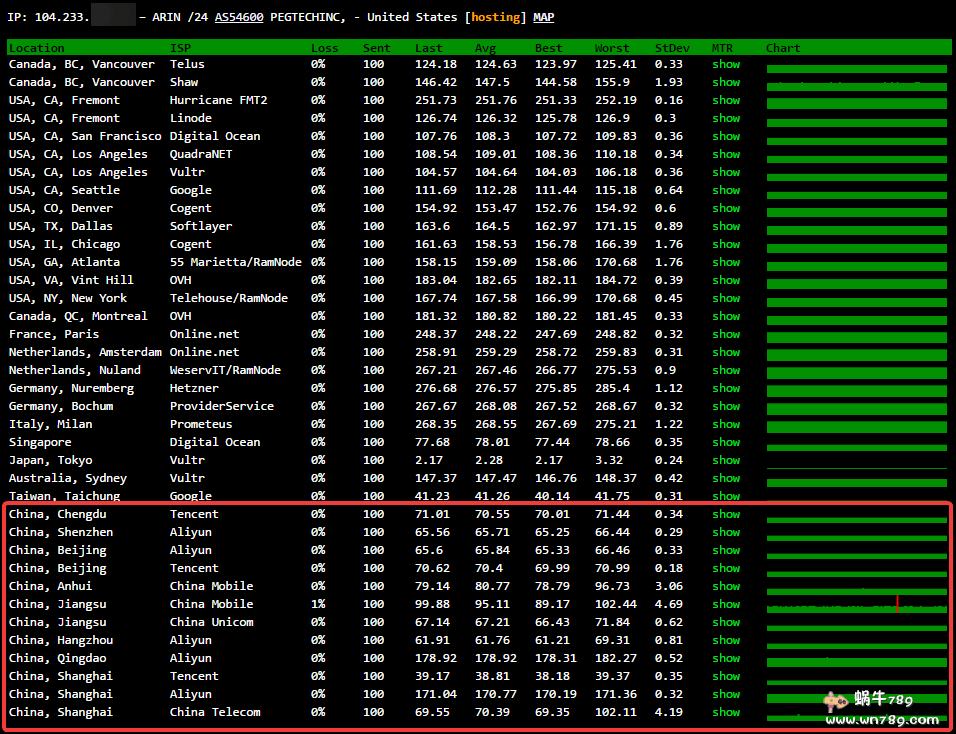Show MTR for San Francisco Digital Ocean
Screen dimensions: 956x734
[x=726, y=136]
